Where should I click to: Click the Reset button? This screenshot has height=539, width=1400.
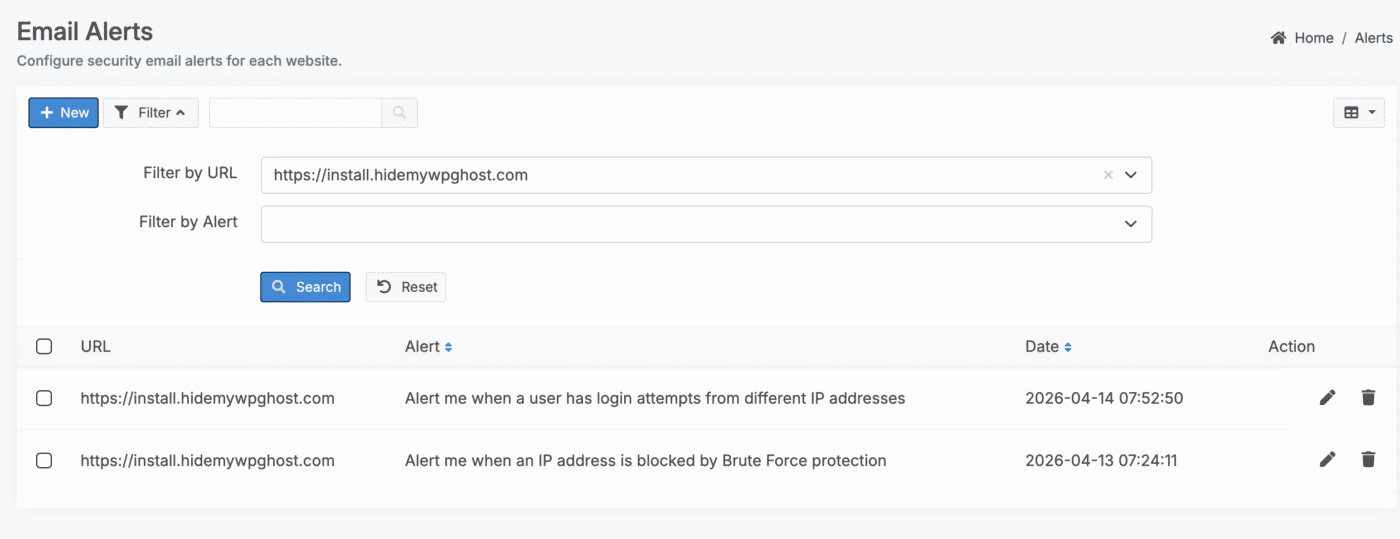pos(406,287)
